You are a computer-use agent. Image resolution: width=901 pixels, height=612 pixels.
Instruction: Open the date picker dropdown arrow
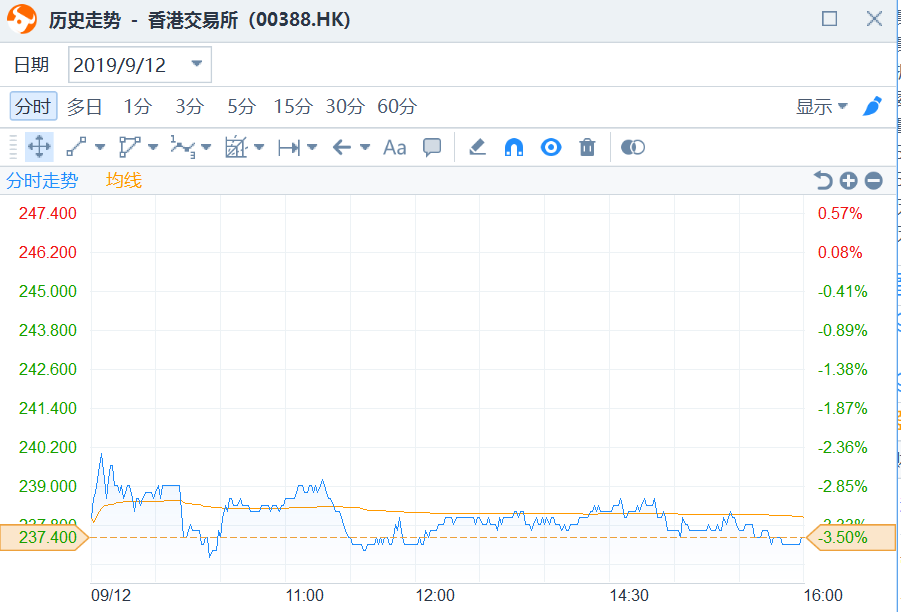coord(197,64)
